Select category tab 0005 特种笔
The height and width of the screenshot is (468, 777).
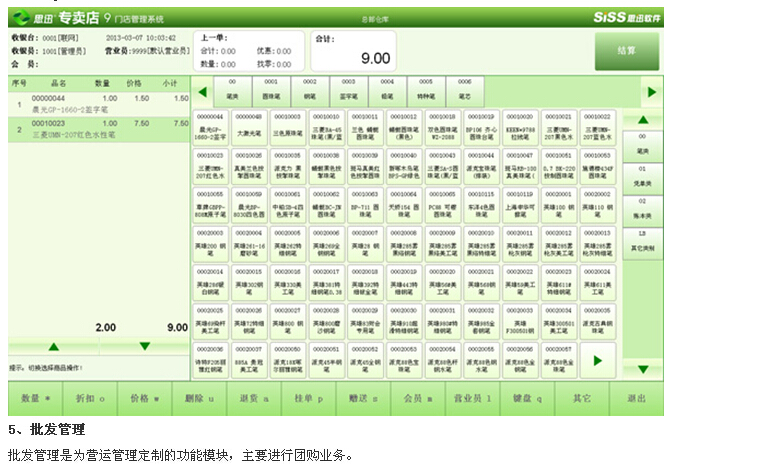pyautogui.click(x=426, y=88)
